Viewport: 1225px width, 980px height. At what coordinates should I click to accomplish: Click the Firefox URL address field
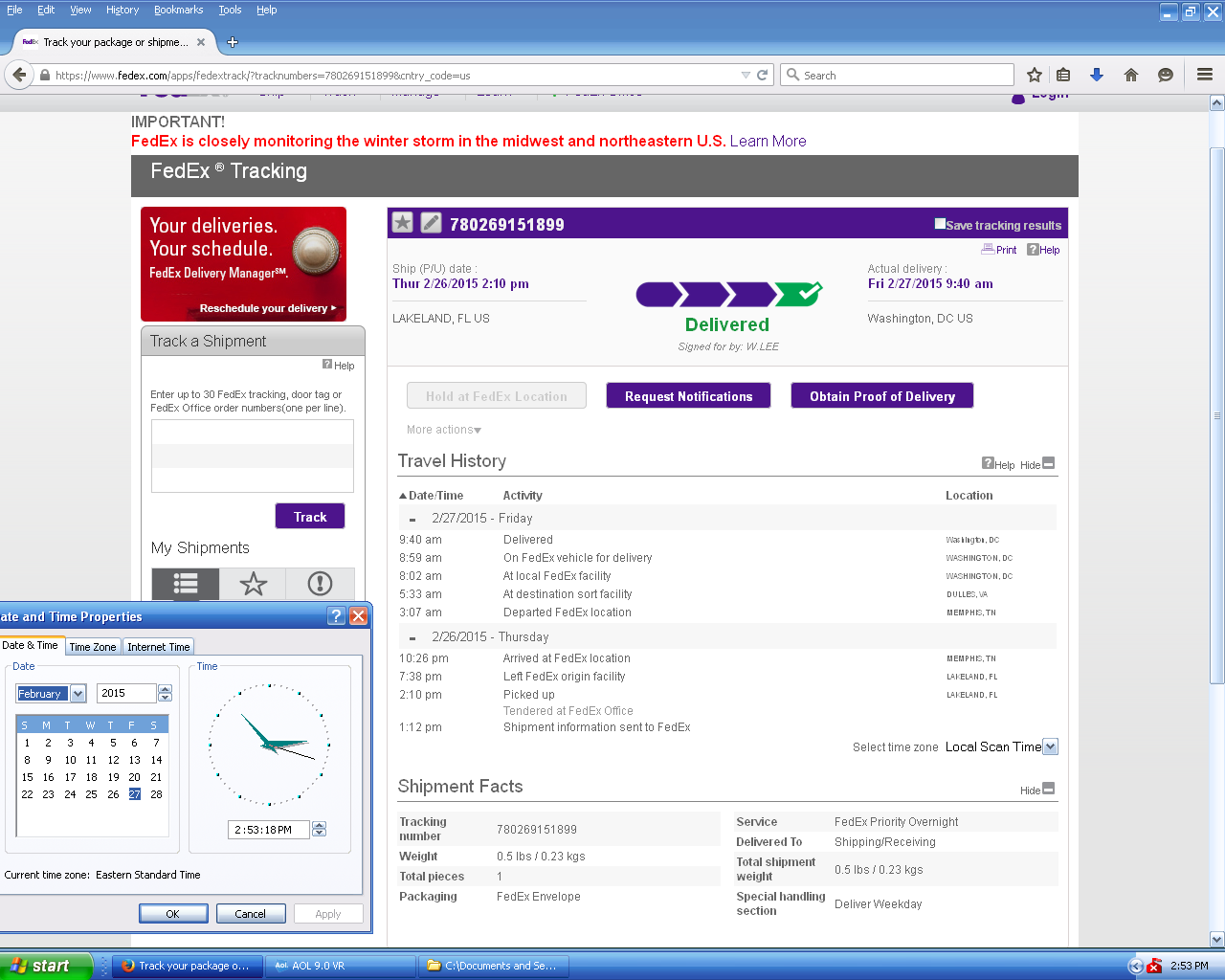point(395,75)
